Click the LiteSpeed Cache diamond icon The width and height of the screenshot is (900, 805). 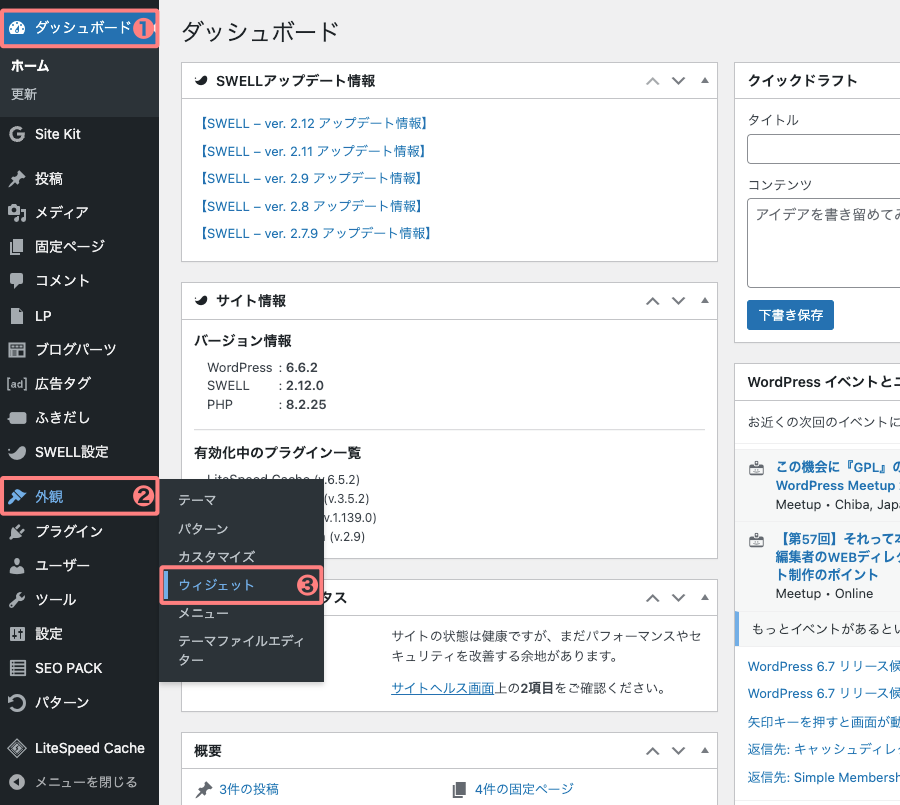click(x=17, y=748)
